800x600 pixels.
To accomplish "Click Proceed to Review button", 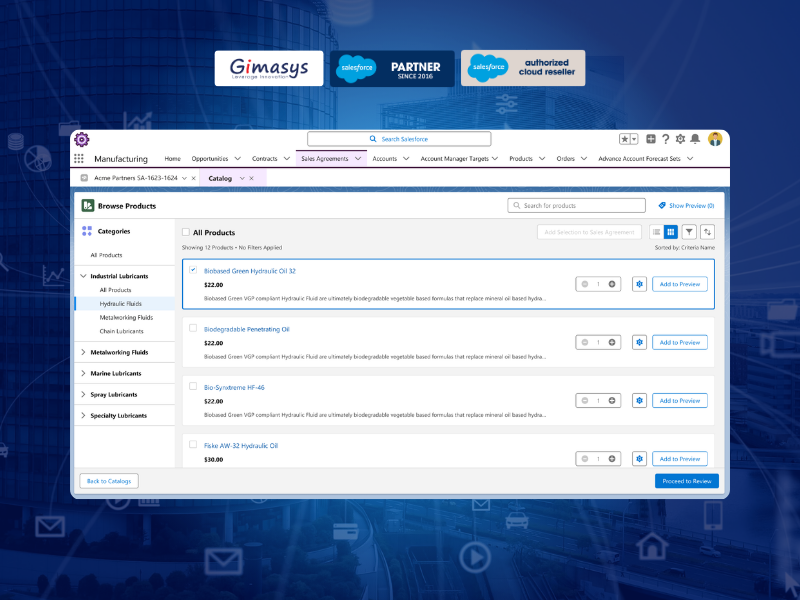I will pyautogui.click(x=687, y=481).
